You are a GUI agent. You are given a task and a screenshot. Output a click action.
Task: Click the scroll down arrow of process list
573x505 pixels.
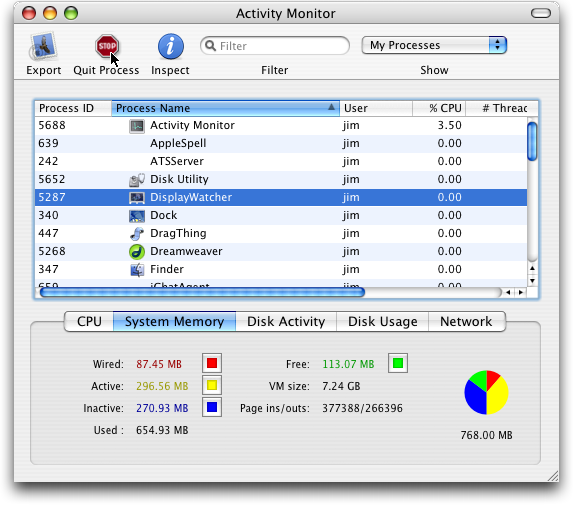point(532,281)
